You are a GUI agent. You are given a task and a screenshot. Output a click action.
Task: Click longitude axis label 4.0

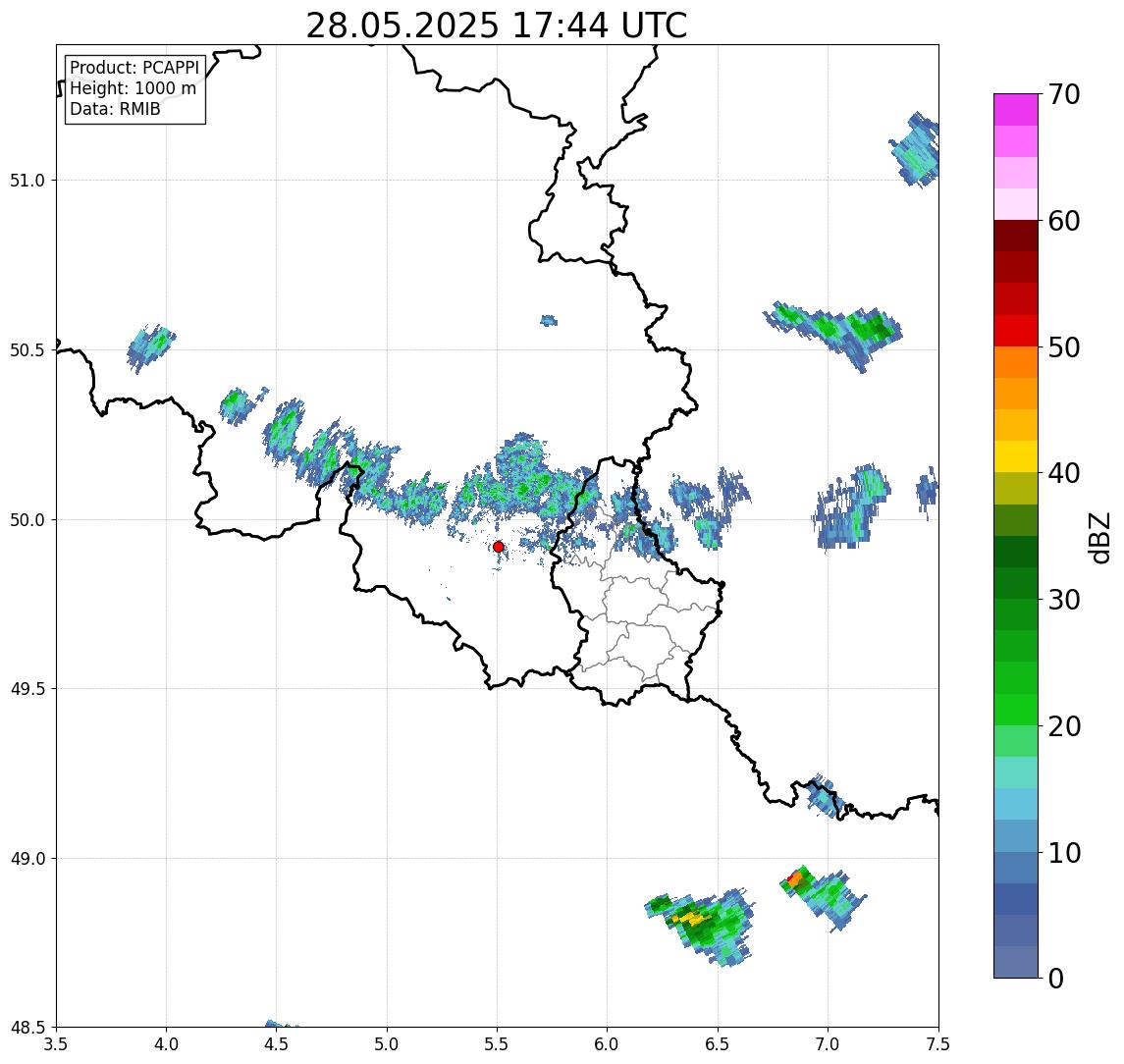[166, 1044]
